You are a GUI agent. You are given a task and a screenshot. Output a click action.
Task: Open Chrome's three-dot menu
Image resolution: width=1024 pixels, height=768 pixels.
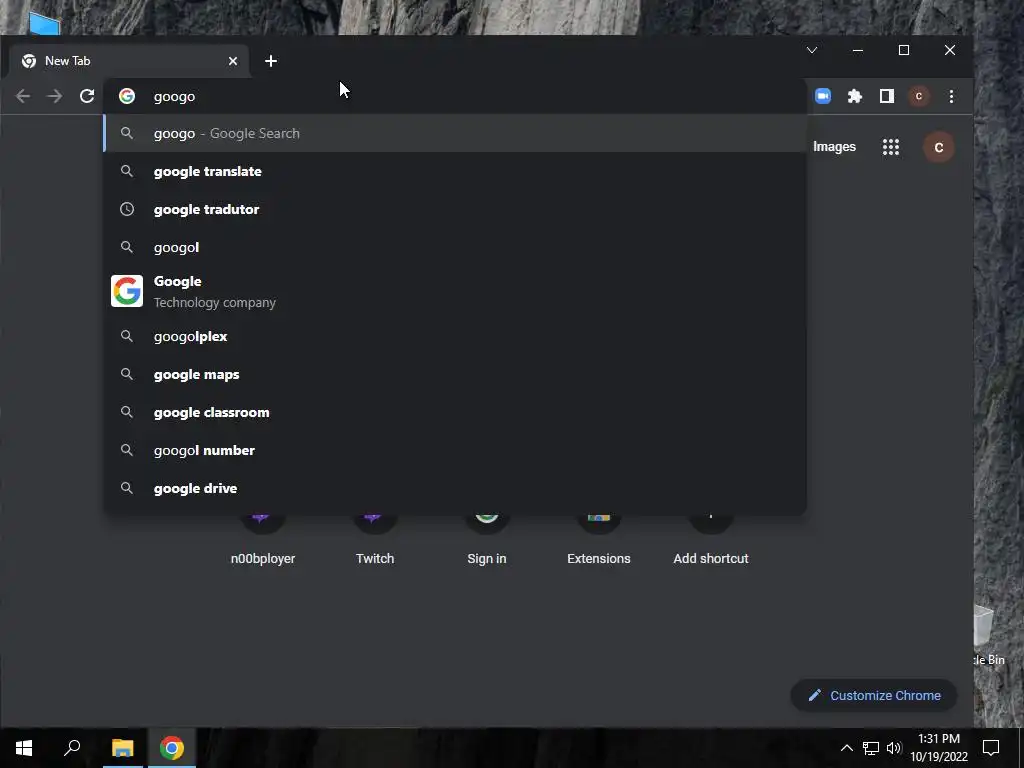point(952,96)
